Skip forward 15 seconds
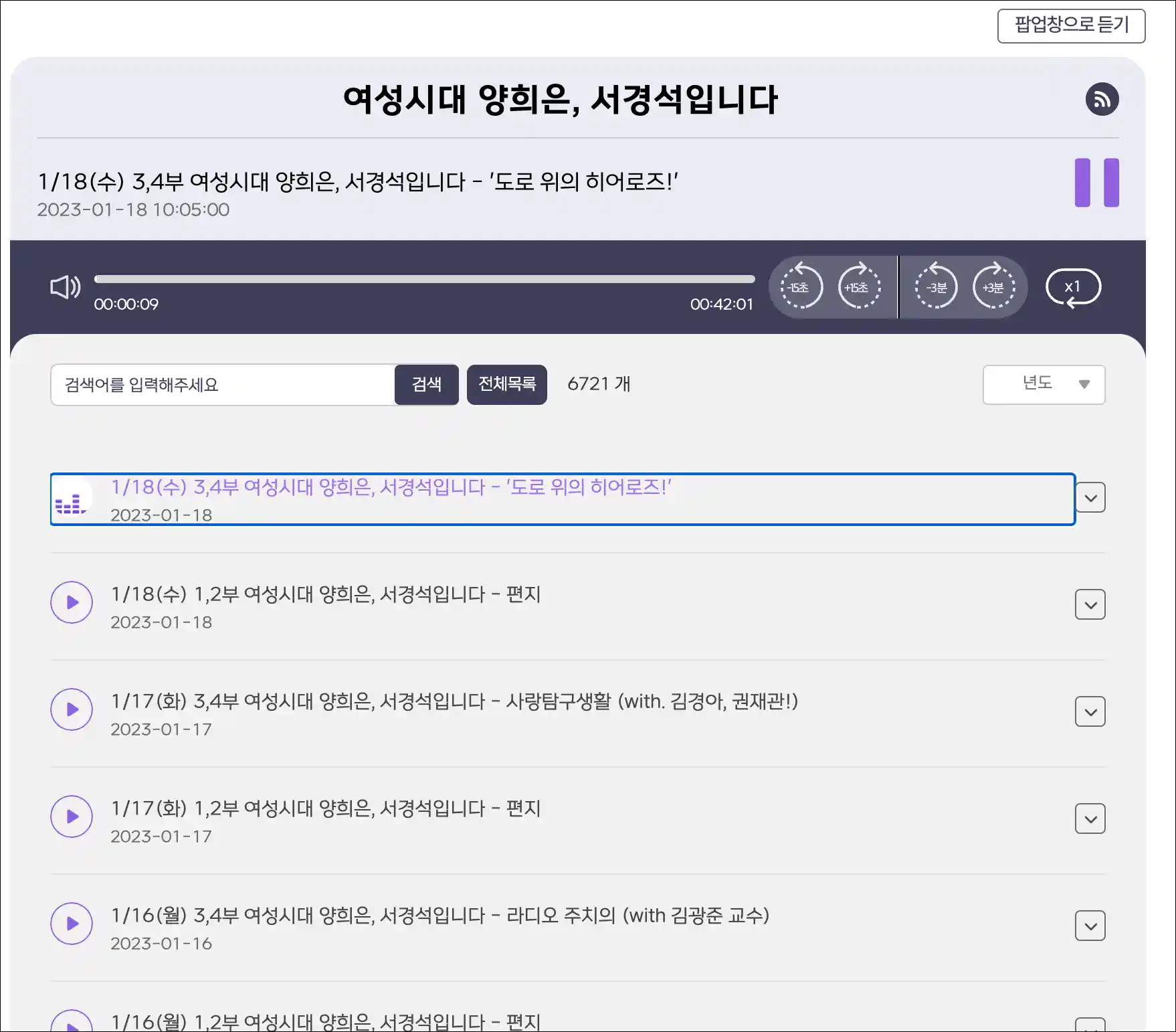This screenshot has width=1176, height=1032. click(859, 287)
